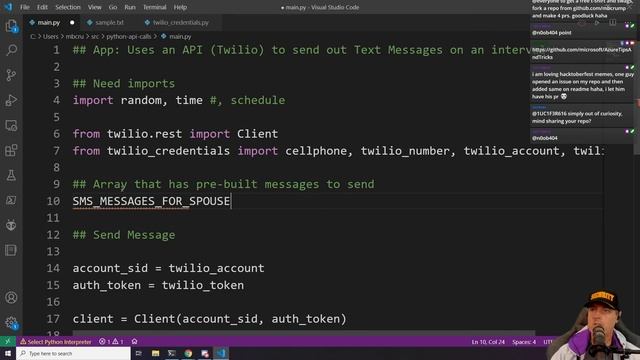Click the errors and warnings status counter
Viewport: 640px width, 360px height.
point(111,342)
